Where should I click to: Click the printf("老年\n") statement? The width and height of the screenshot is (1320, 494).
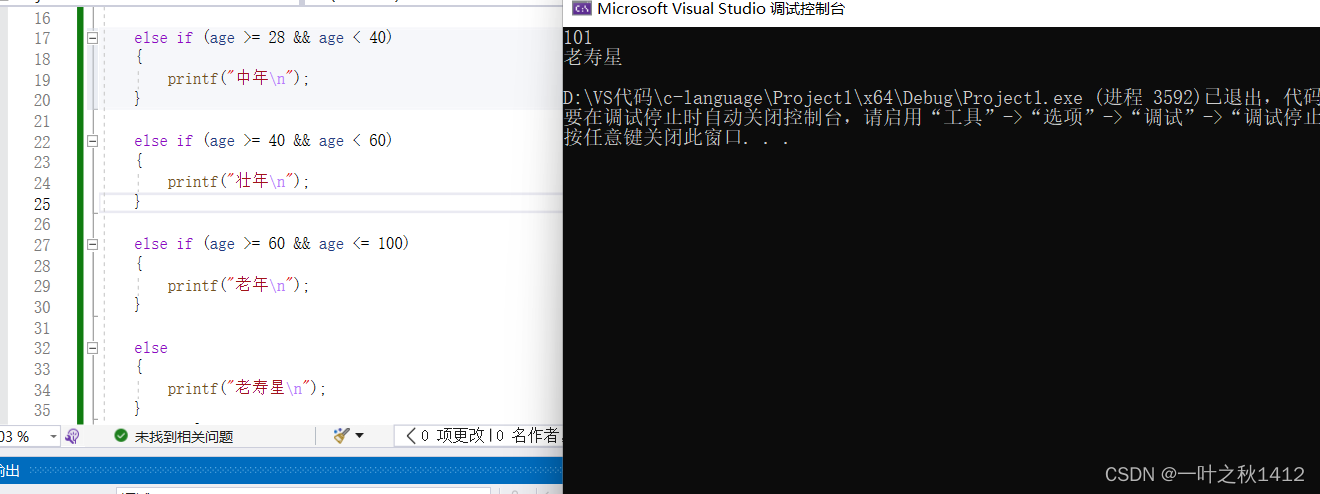click(238, 286)
